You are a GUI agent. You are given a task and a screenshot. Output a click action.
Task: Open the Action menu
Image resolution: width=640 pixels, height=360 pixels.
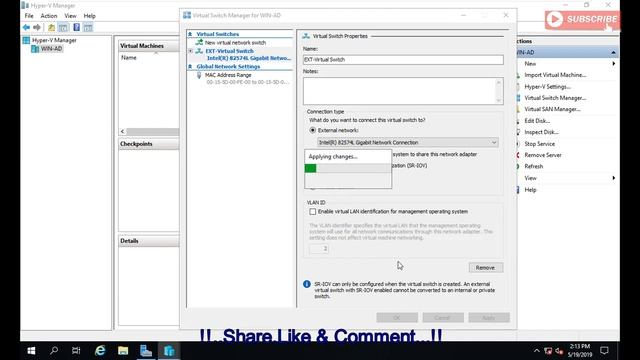[49, 16]
